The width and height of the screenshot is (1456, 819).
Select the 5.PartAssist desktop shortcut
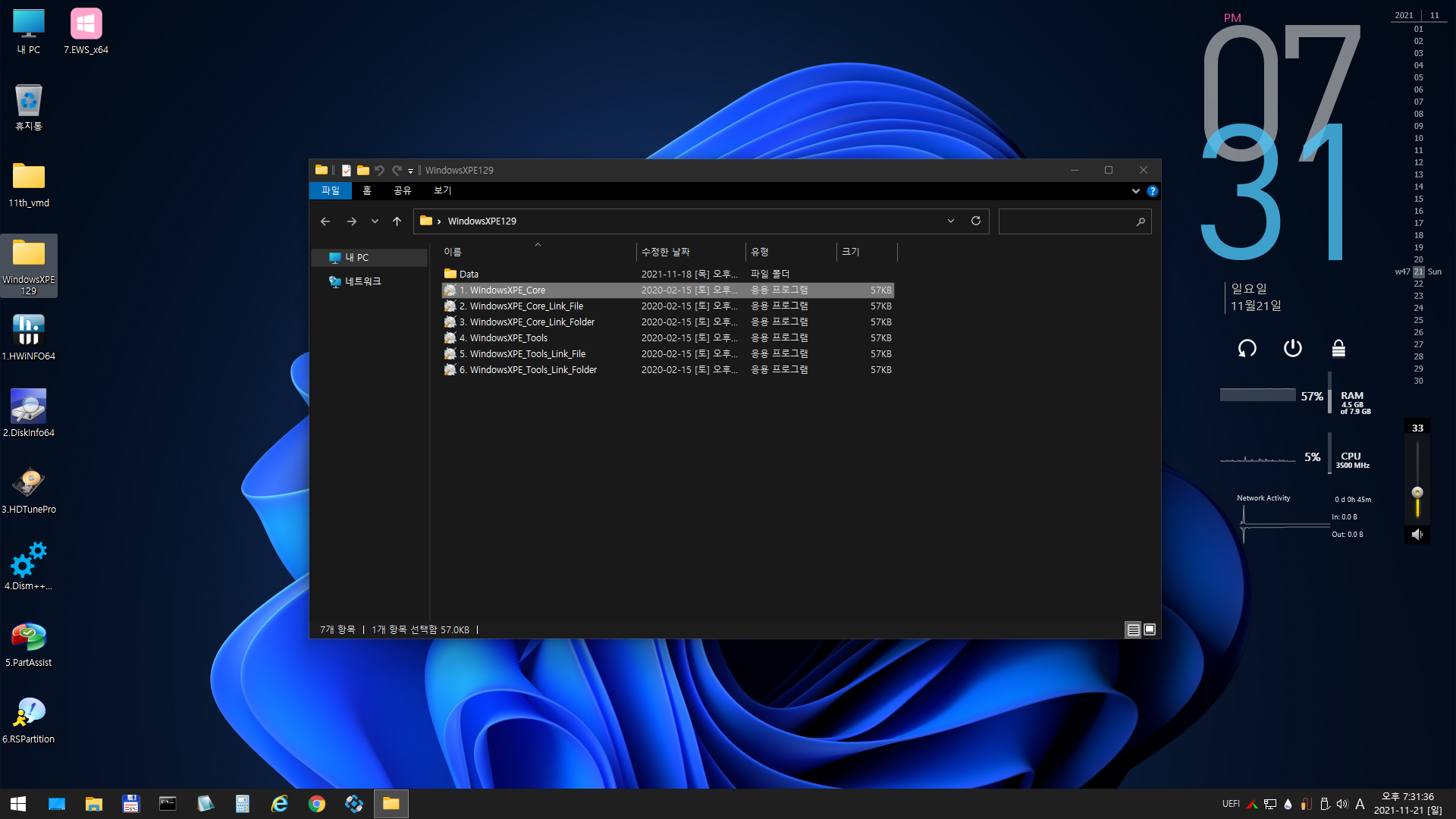coord(29,644)
